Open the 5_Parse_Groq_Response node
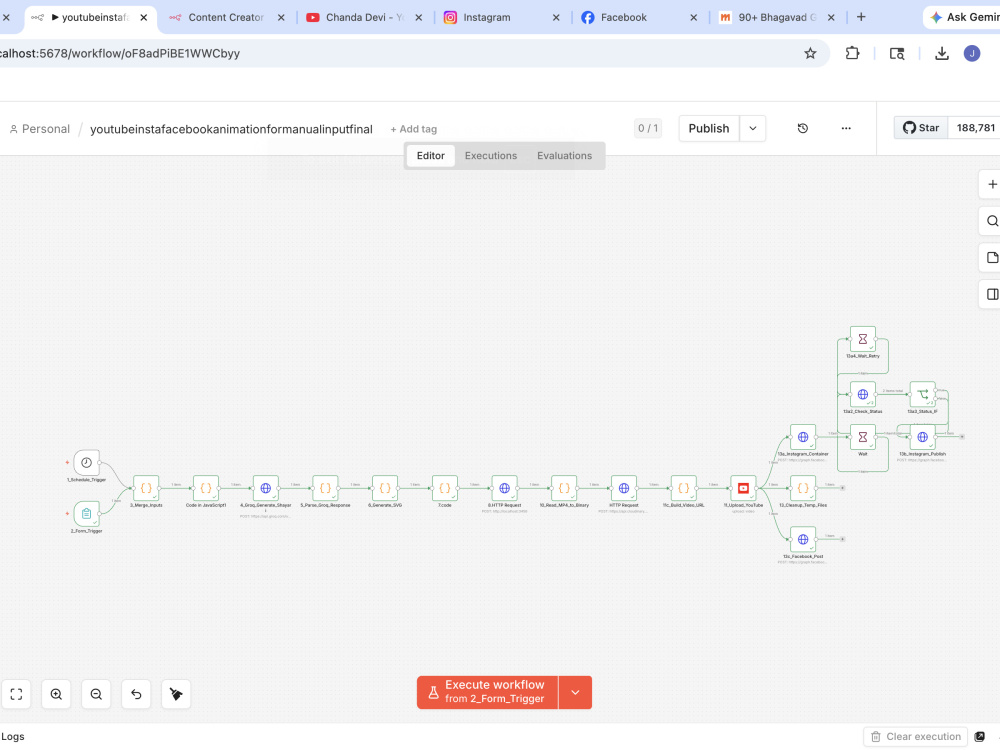 coord(325,488)
